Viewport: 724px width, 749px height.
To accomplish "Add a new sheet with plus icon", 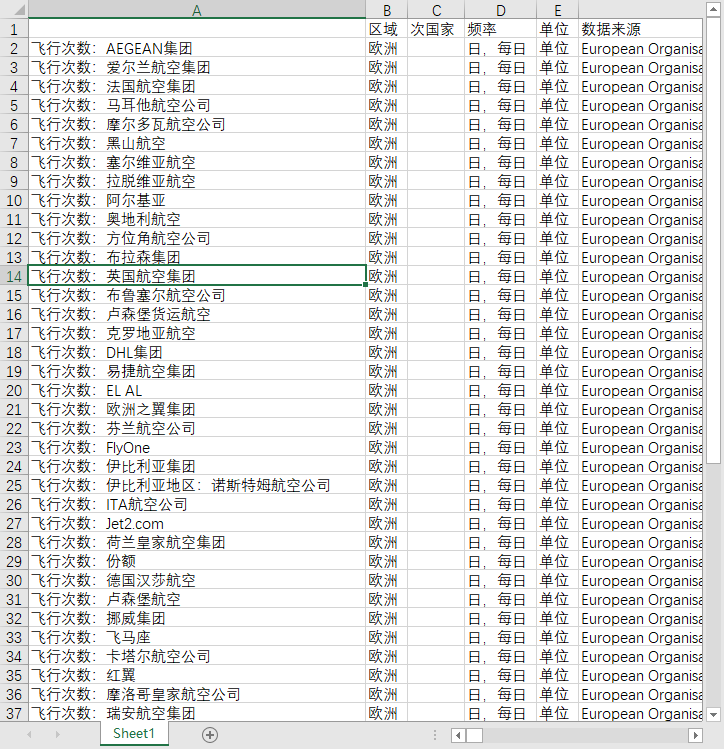I will 210,735.
